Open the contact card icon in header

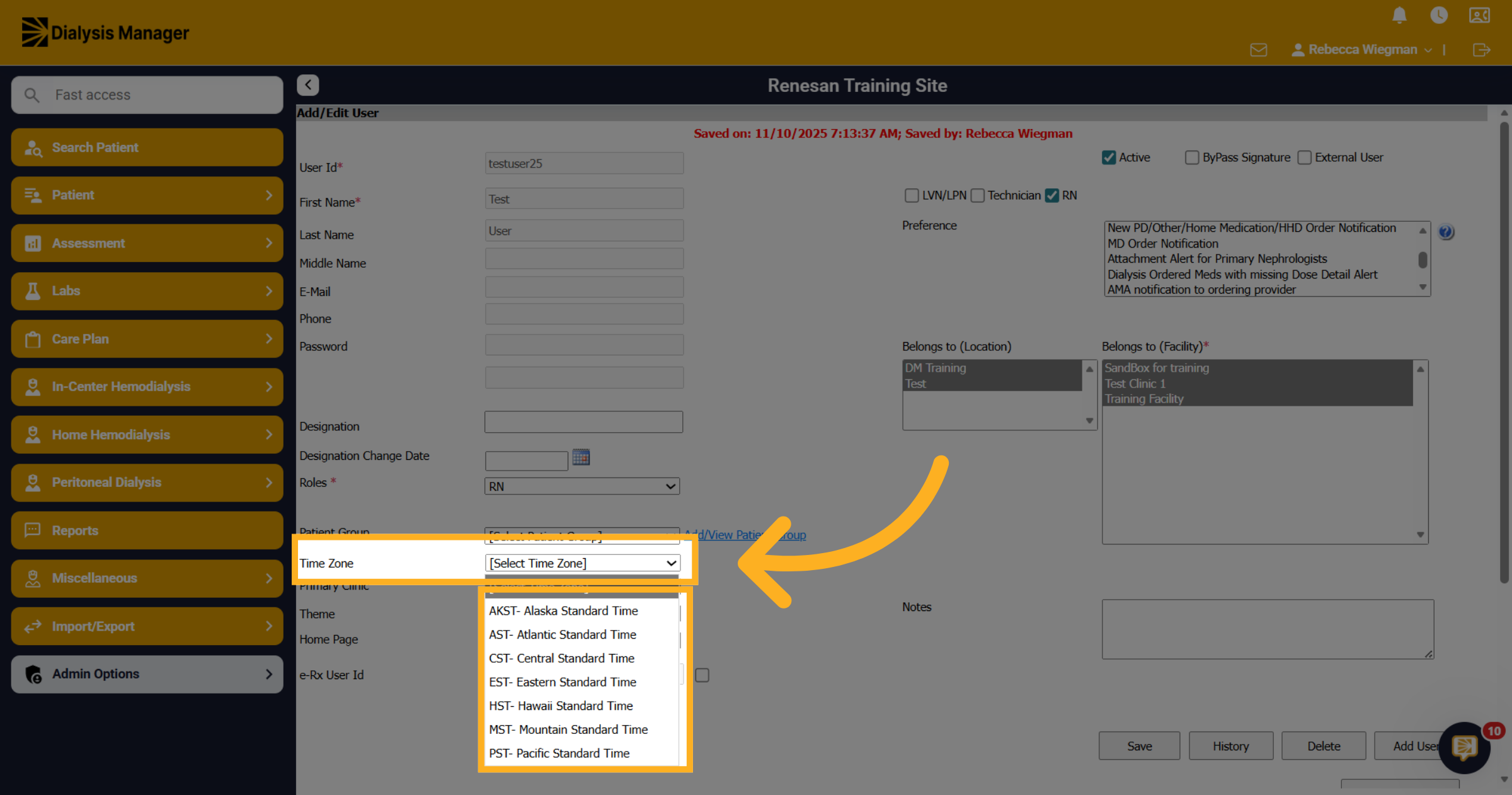(x=1479, y=15)
